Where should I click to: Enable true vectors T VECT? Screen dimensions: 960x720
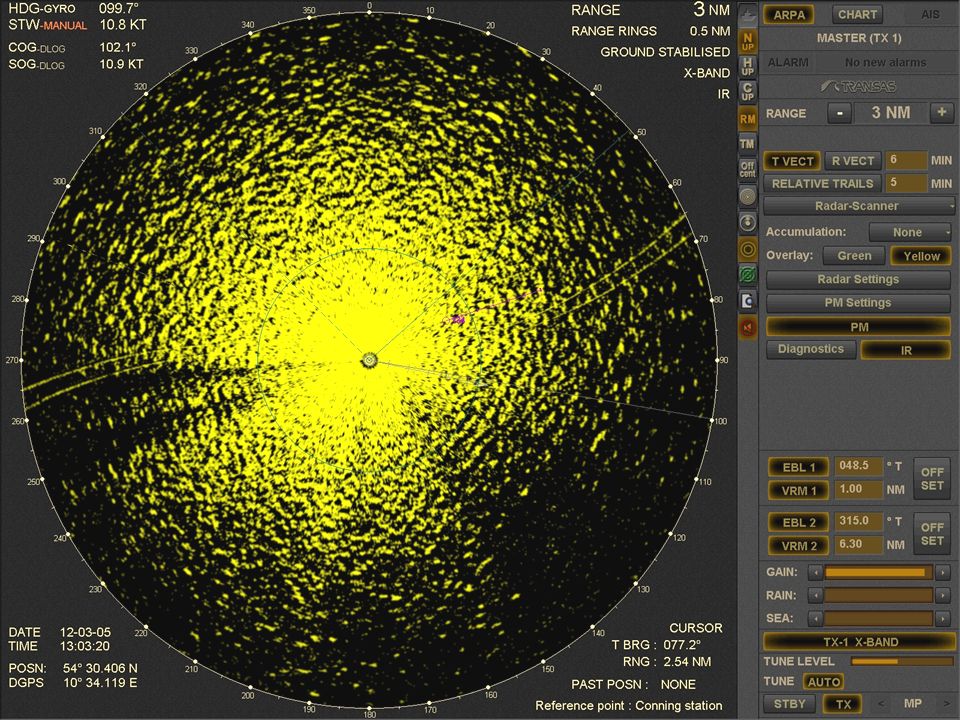pos(792,161)
